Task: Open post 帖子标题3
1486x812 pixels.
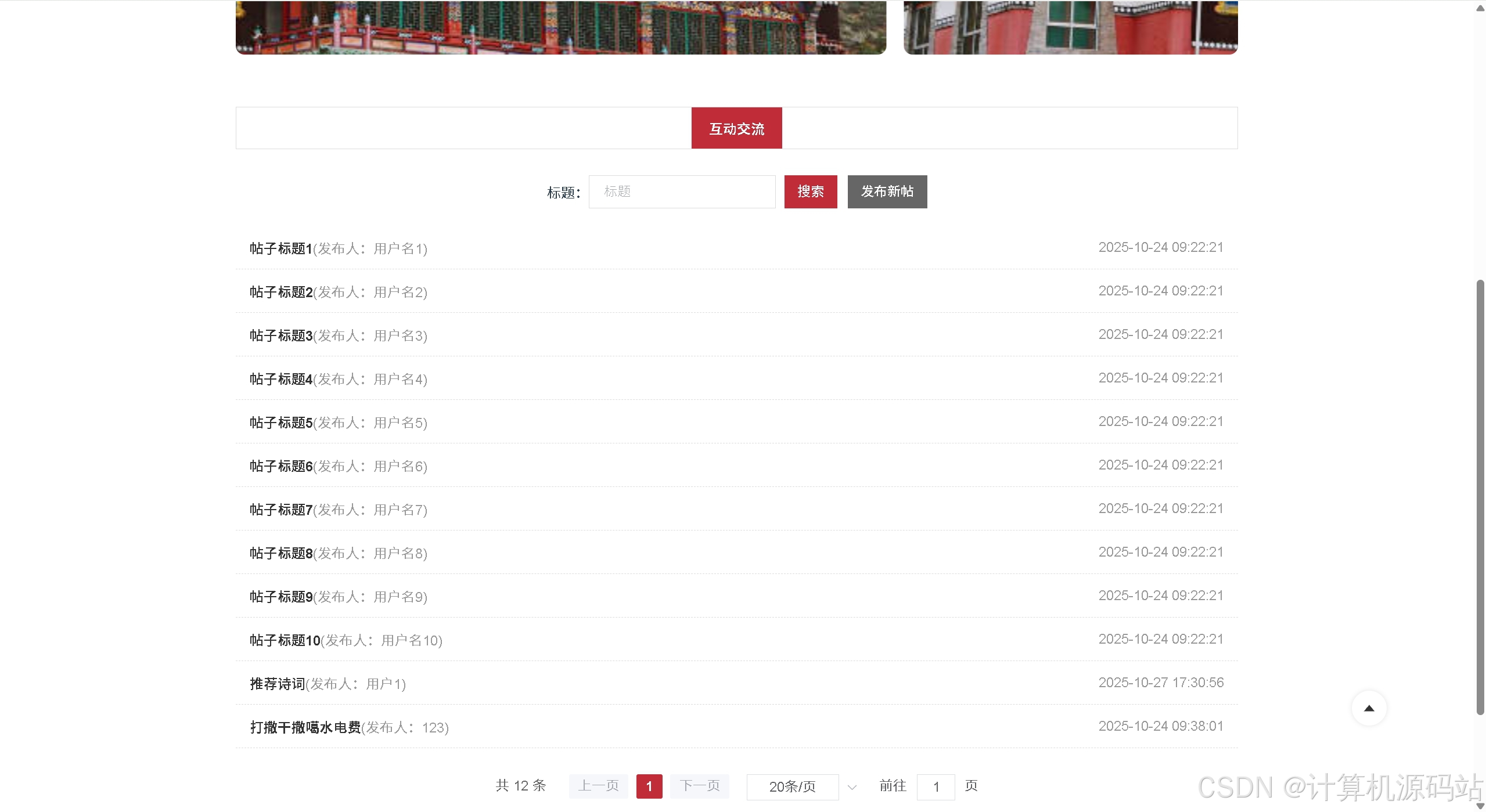Action: [x=281, y=335]
